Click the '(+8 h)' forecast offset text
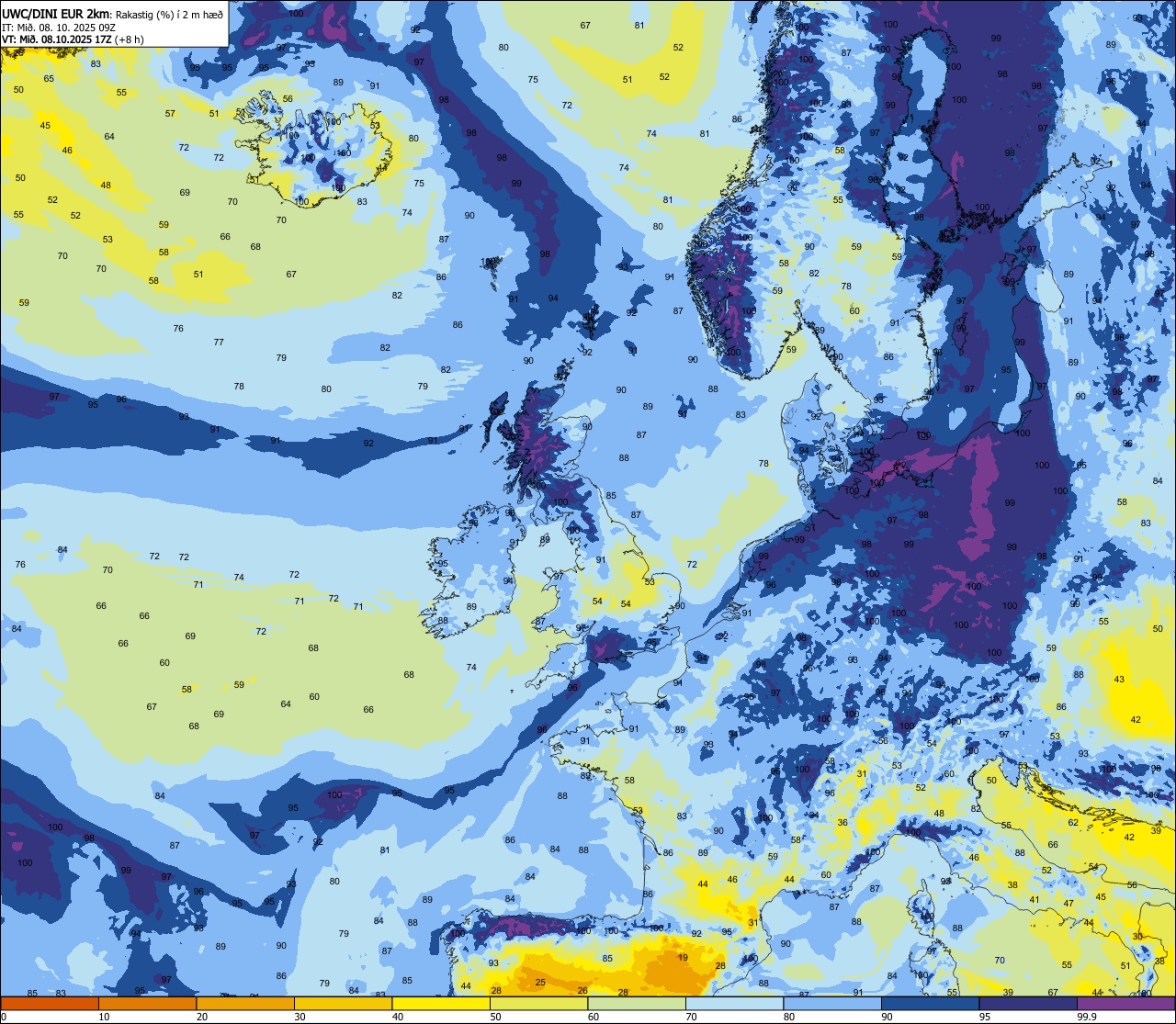This screenshot has height=1024, width=1176. (x=130, y=39)
